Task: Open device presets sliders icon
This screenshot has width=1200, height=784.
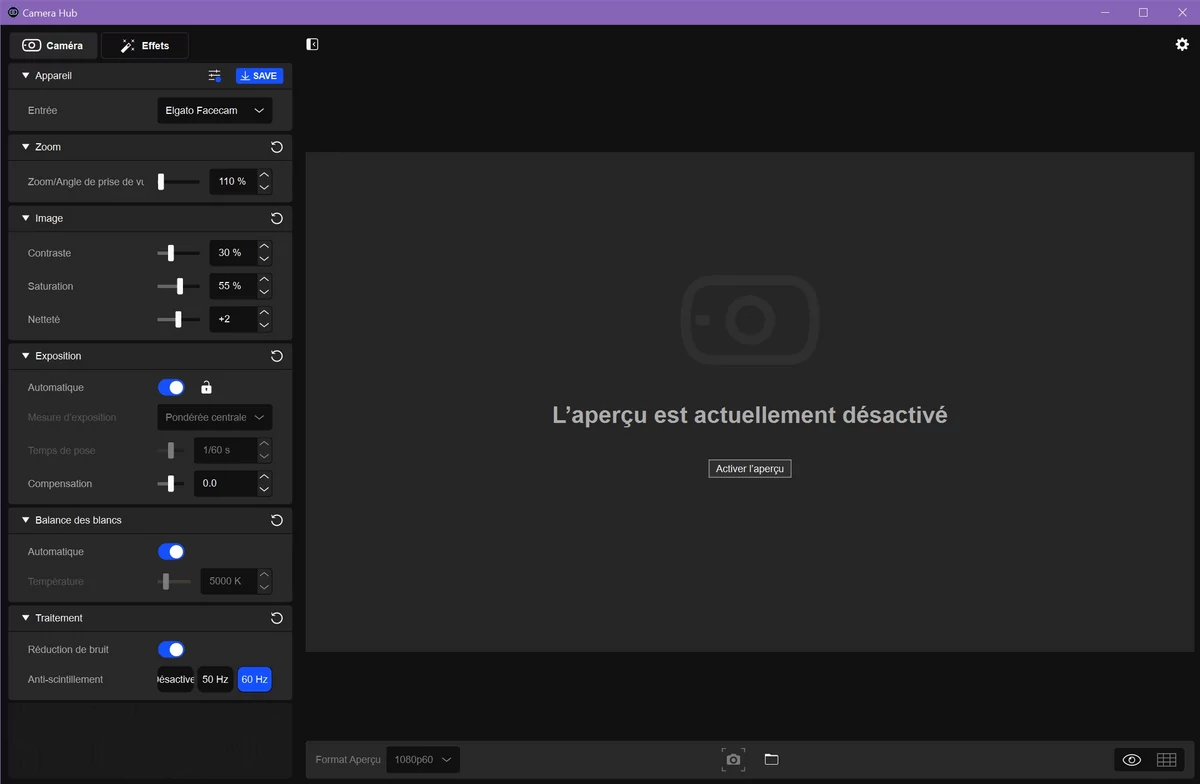Action: 215,76
